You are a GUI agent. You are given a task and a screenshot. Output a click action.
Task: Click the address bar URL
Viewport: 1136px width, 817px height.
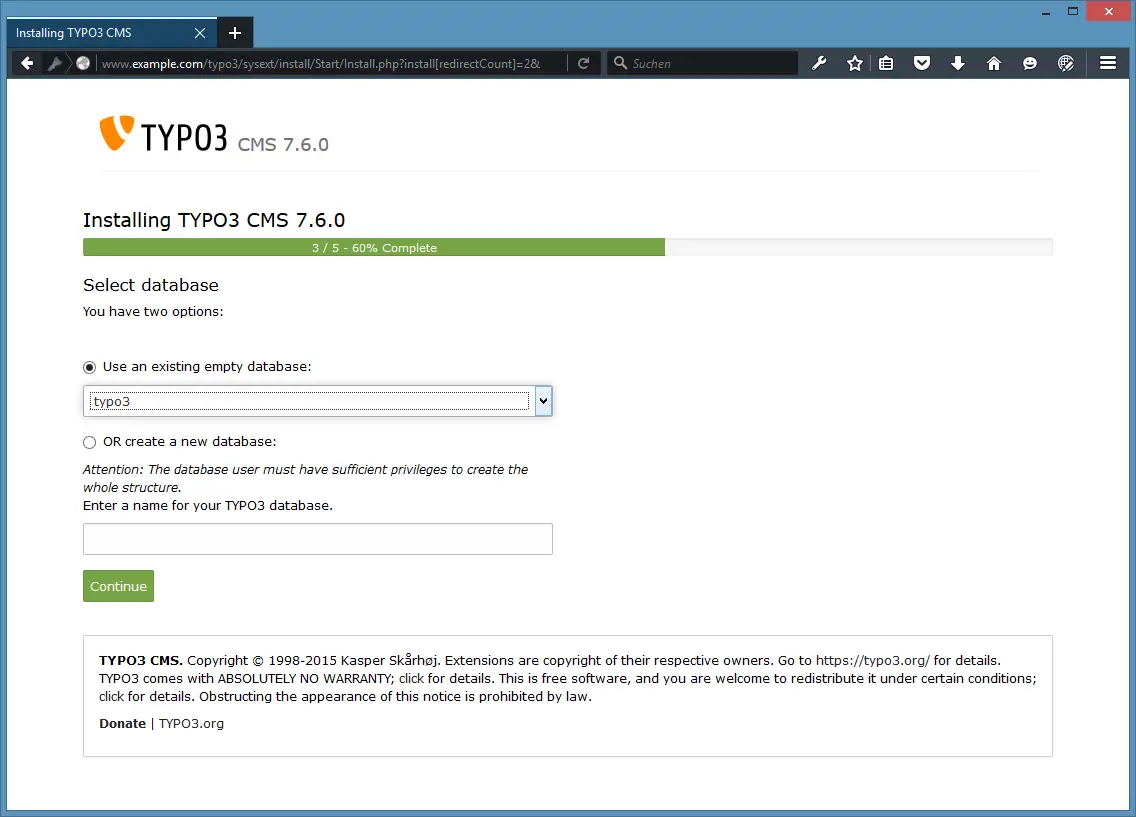[x=321, y=64]
